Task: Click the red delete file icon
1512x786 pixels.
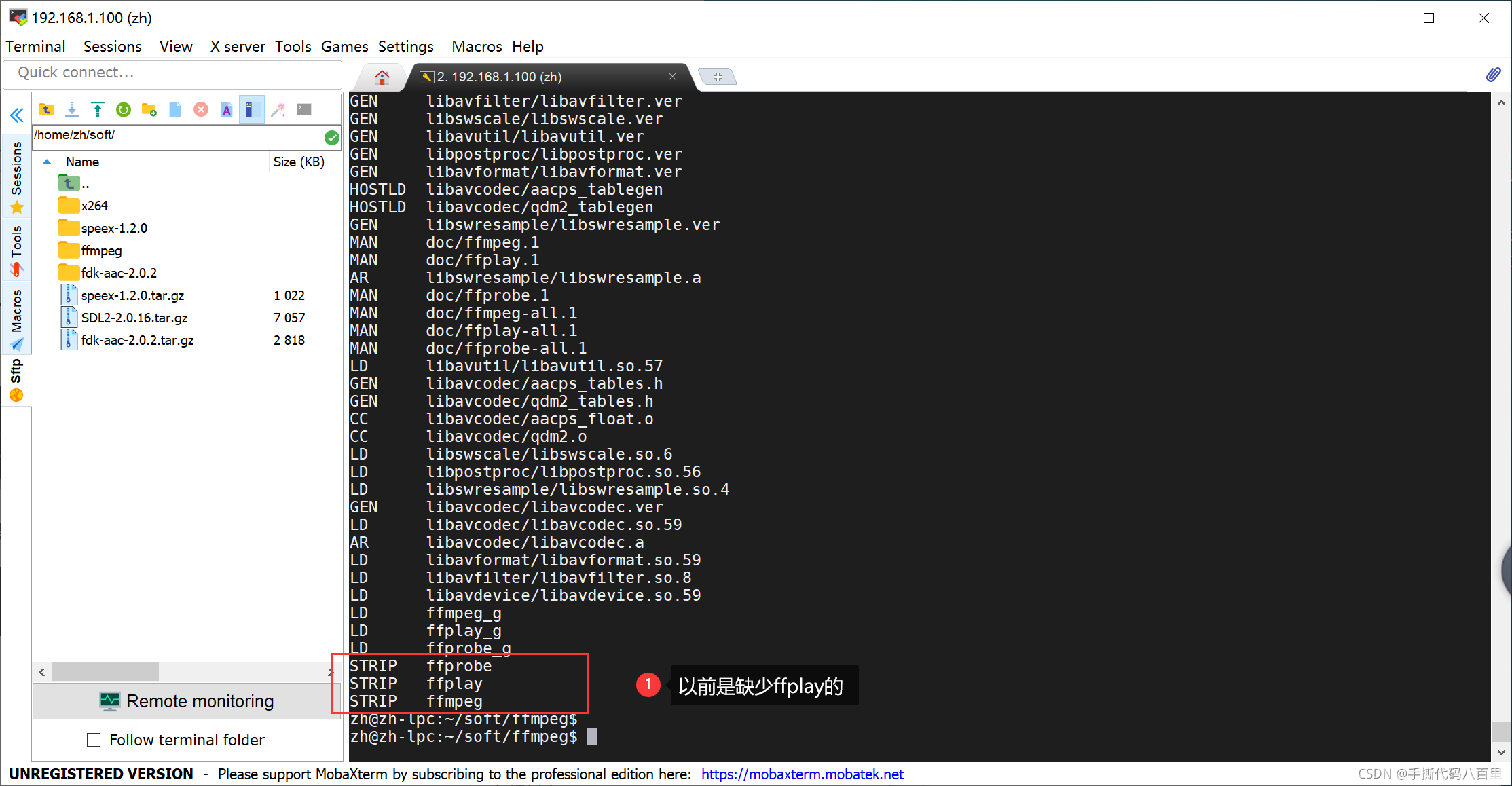Action: (x=201, y=109)
